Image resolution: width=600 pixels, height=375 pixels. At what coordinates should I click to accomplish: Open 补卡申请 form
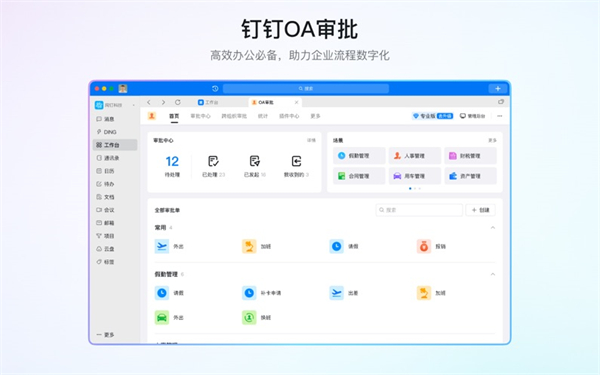point(262,293)
